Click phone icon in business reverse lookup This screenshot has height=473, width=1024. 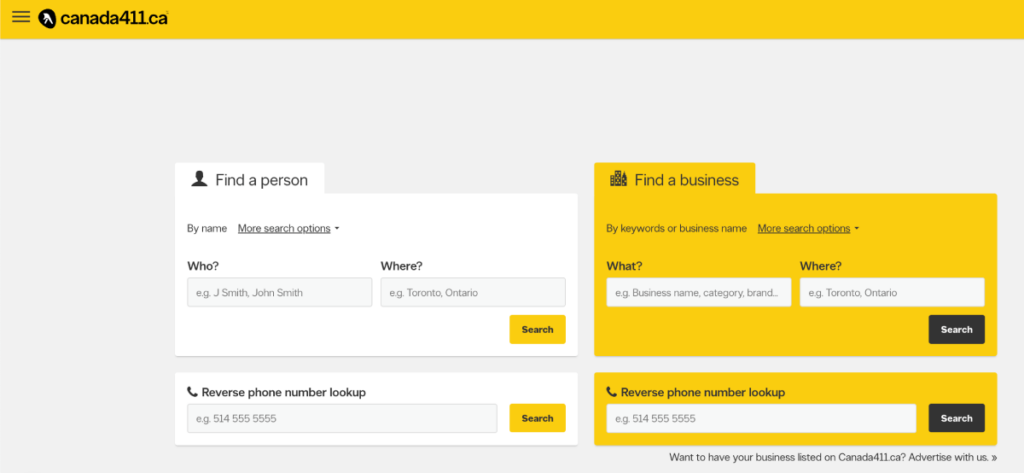tap(611, 392)
